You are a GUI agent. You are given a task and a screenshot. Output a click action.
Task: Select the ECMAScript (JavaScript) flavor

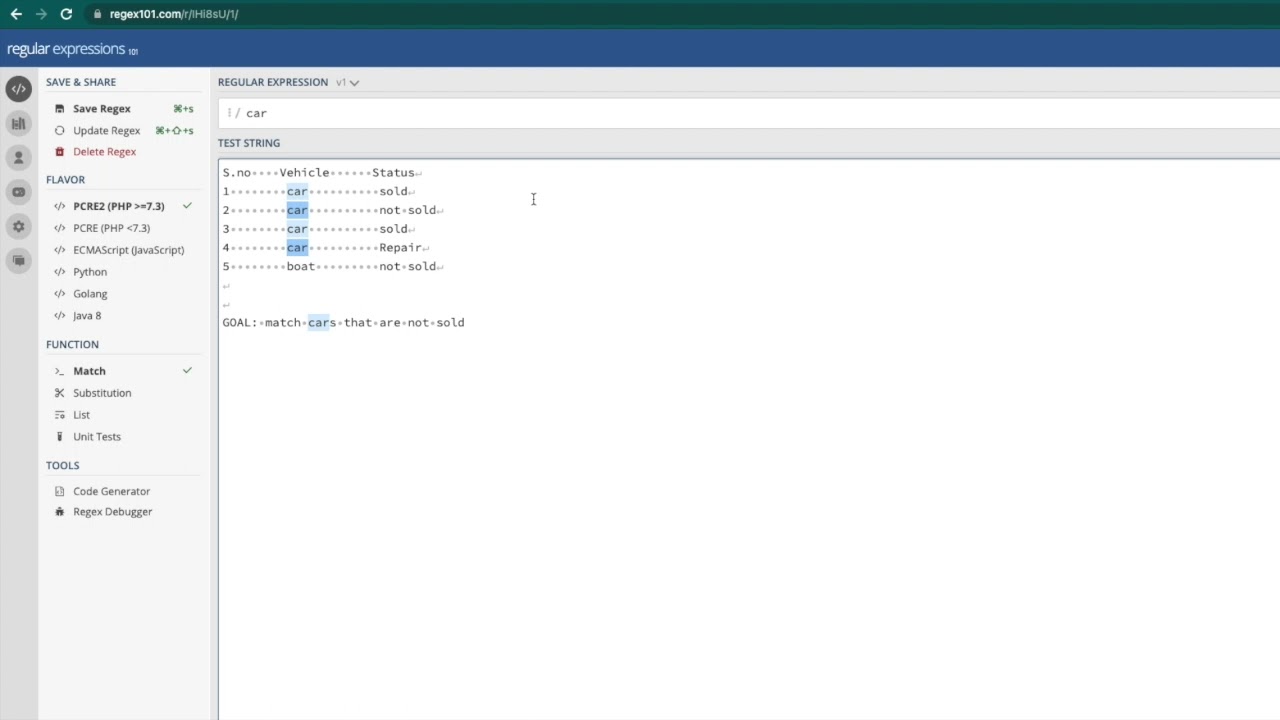coord(128,250)
